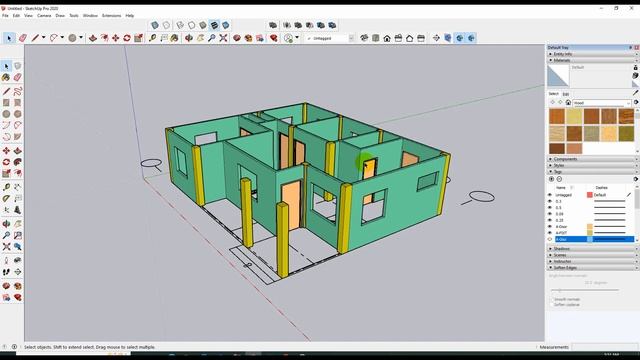
Task: Check Soften coplanar checkbox
Action: tap(551, 305)
